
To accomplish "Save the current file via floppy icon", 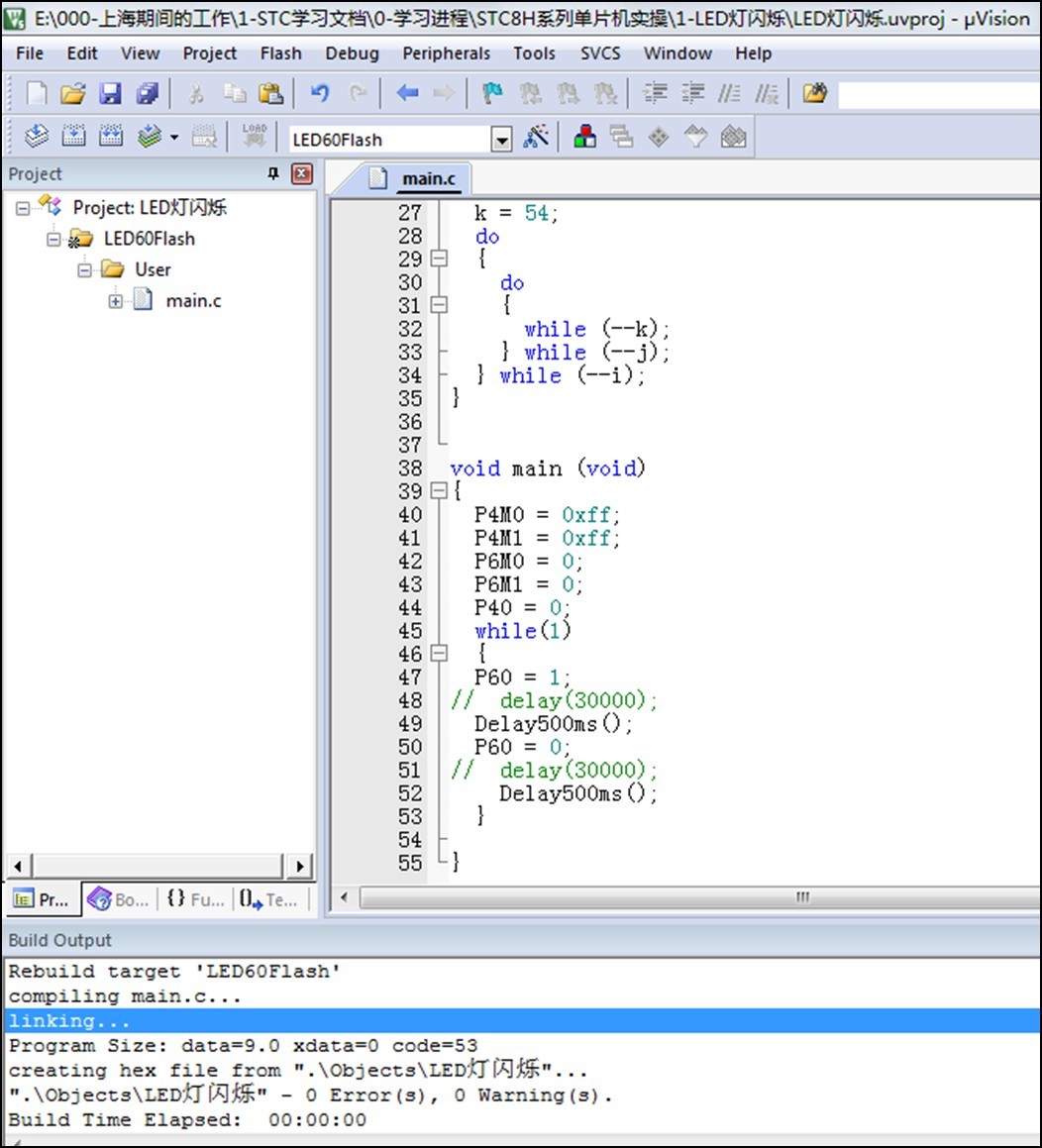I will click(110, 93).
